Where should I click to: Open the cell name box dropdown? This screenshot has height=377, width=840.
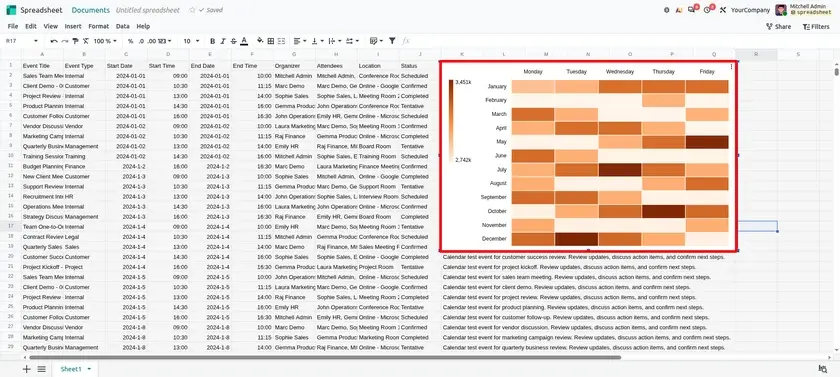[35, 41]
